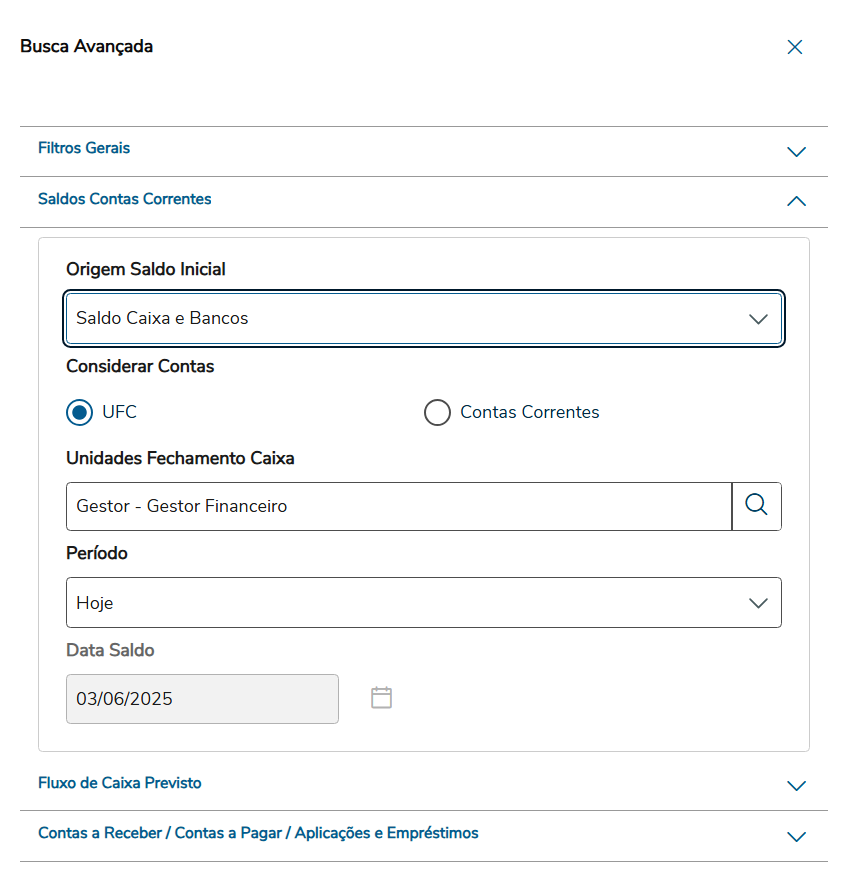The height and width of the screenshot is (874, 849).
Task: Click the arrow in Origem Saldo Inicial
Action: point(758,319)
